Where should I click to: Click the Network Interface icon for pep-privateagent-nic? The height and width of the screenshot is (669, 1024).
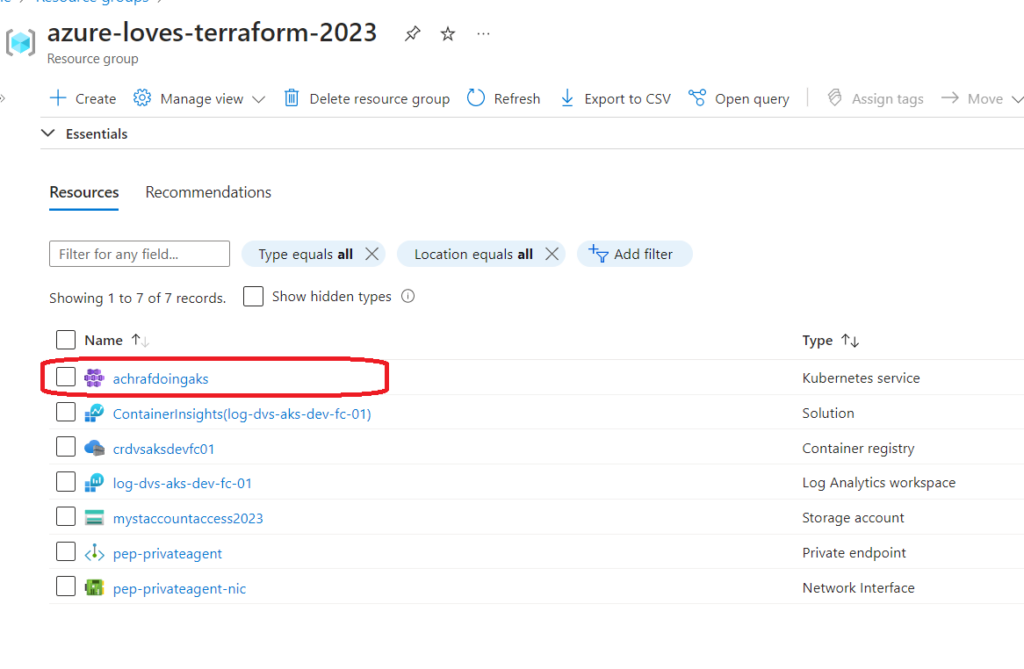(92, 587)
